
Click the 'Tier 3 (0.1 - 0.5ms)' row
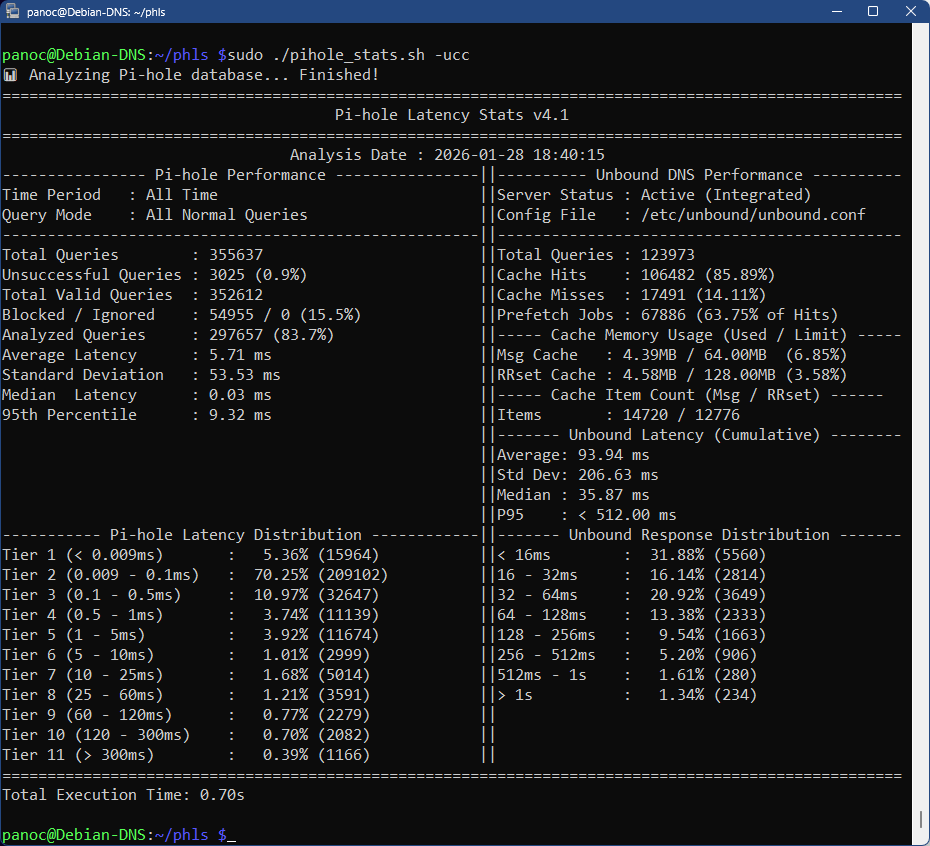pyautogui.click(x=190, y=595)
